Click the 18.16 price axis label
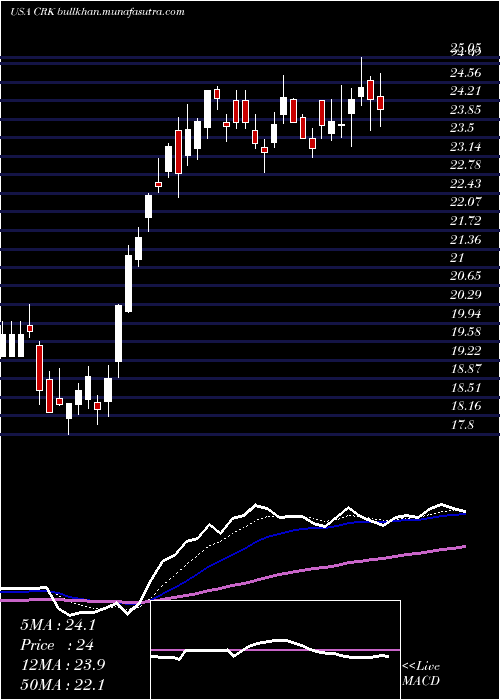This screenshot has height=700, width=500. tap(466, 406)
